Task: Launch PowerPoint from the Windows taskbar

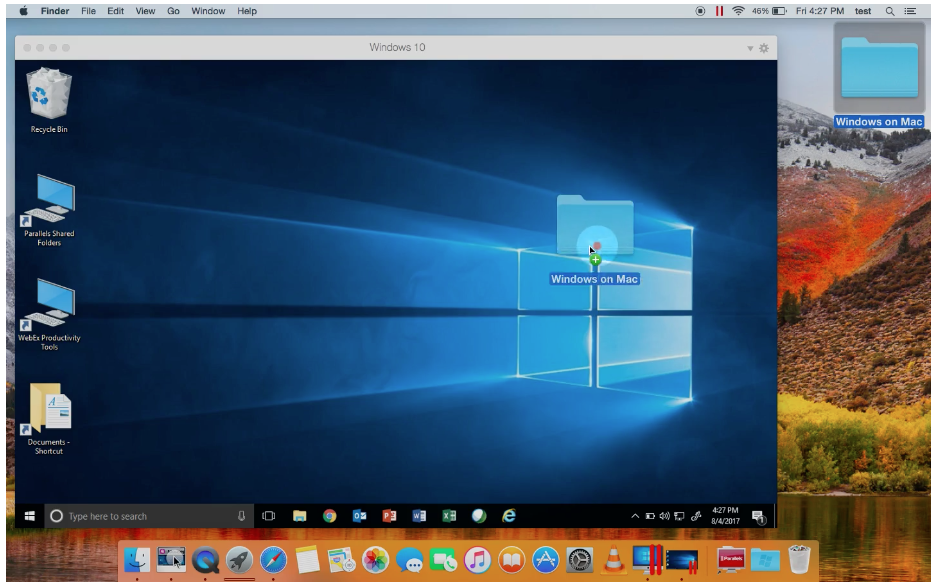Action: click(389, 516)
